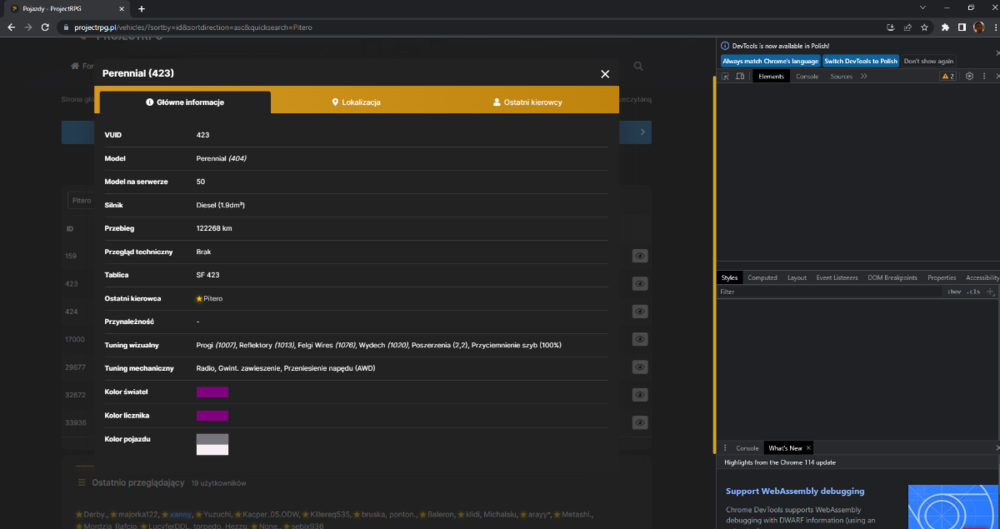Screen dimensions: 1000x529
Task: Bookmark this page with the star icon
Action: pos(924,27)
